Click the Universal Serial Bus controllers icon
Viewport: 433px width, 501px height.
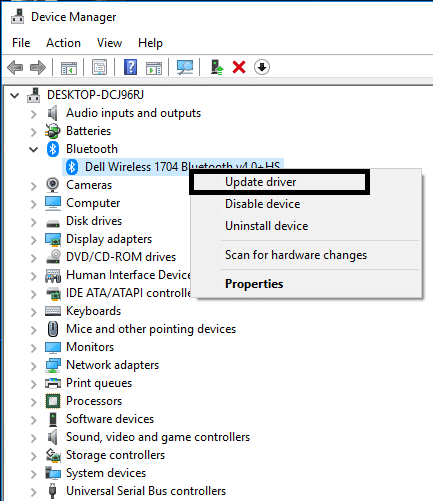[53, 491]
